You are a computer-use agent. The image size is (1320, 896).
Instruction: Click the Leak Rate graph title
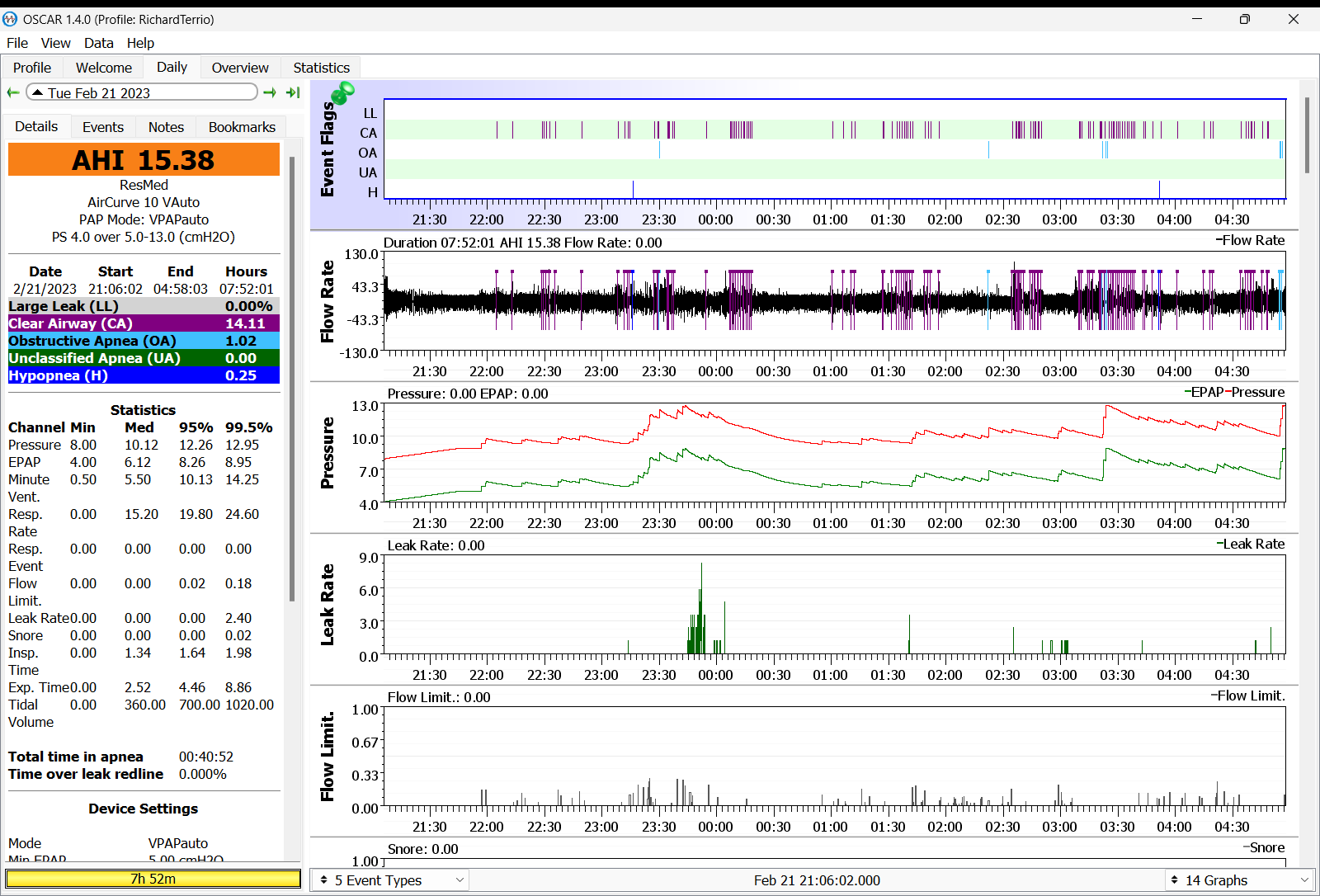click(328, 605)
